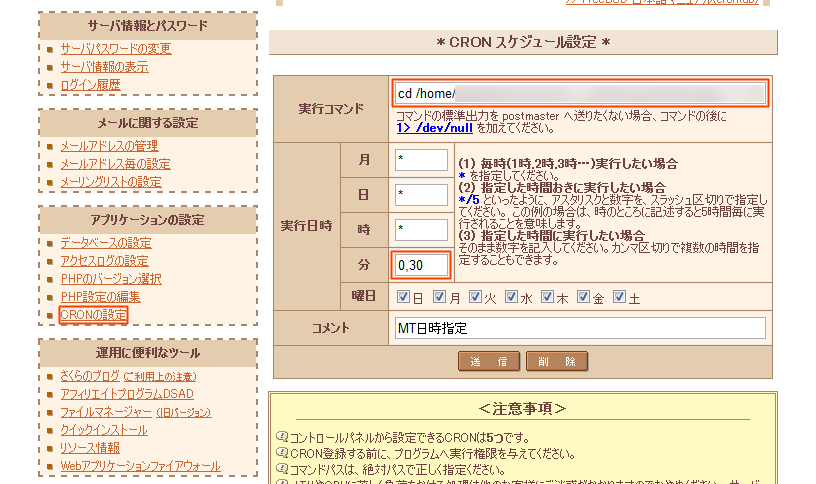Open クイックインストール link
This screenshot has width=816, height=484.
(x=104, y=430)
